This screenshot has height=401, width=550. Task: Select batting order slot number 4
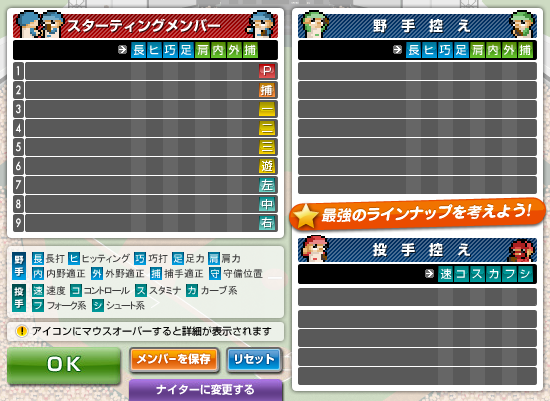pyautogui.click(x=145, y=128)
